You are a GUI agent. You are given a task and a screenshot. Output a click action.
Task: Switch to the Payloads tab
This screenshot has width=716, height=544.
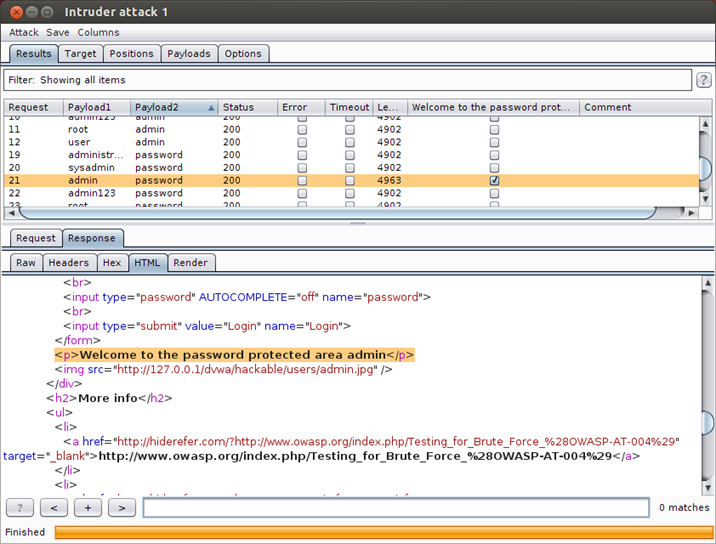(189, 54)
